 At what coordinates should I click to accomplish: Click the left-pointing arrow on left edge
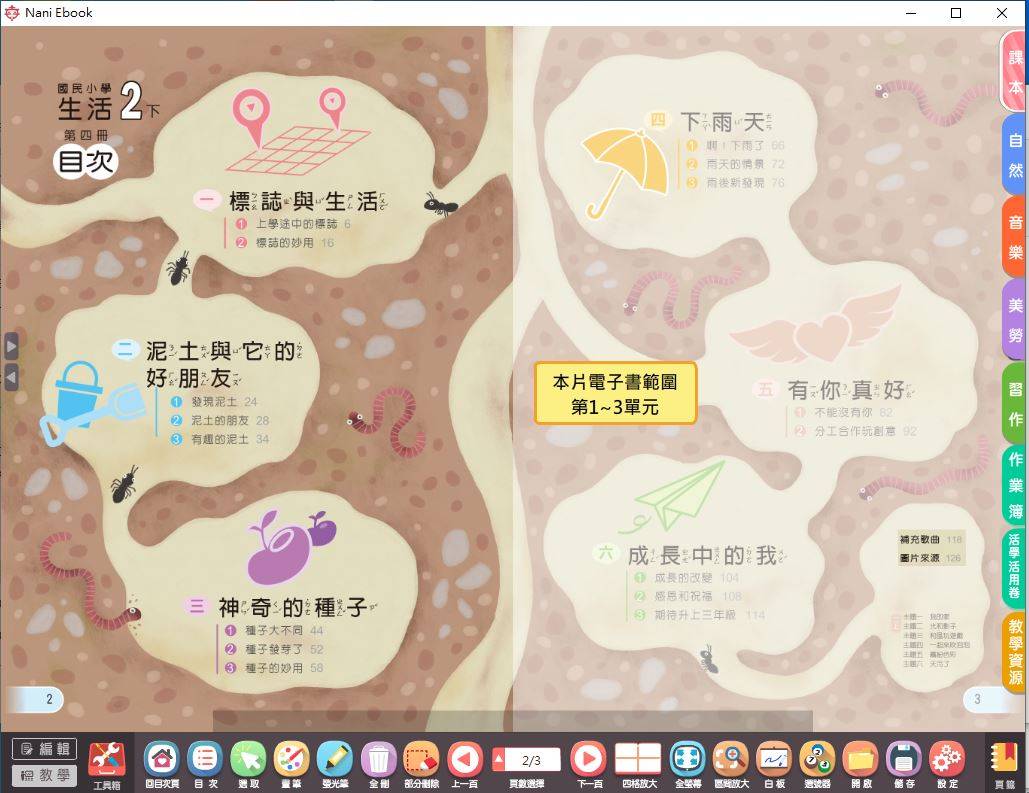[x=11, y=377]
